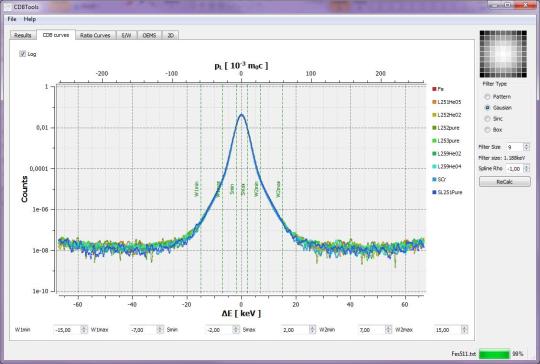Click the Fes511.txt status label
The height and width of the screenshot is (364, 540).
coord(464,354)
